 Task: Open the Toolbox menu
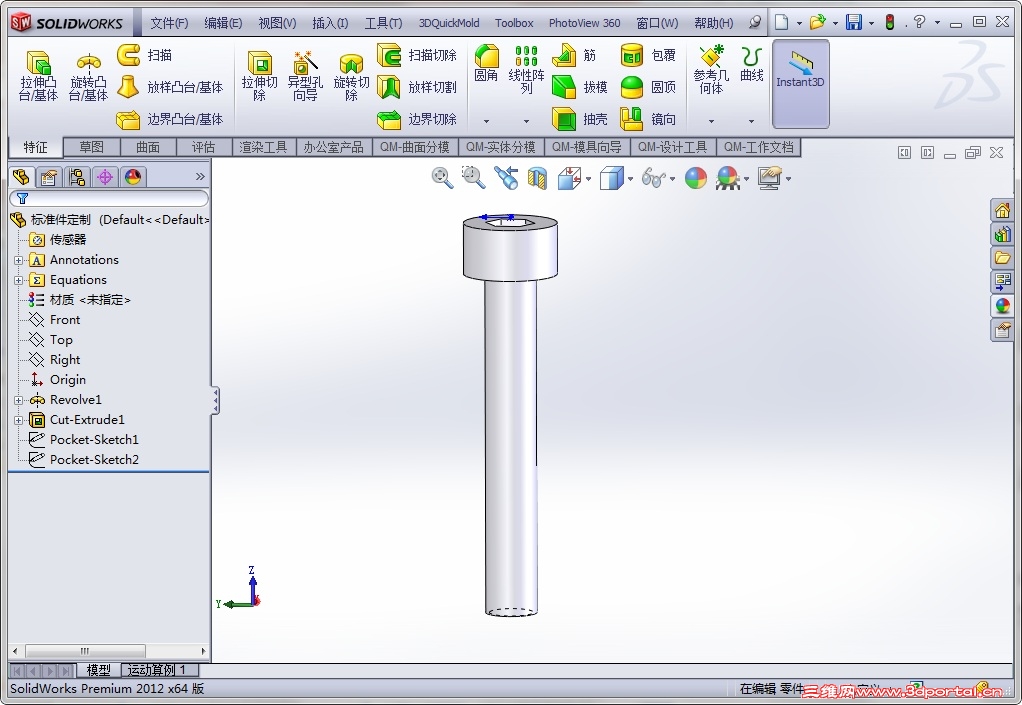[514, 23]
